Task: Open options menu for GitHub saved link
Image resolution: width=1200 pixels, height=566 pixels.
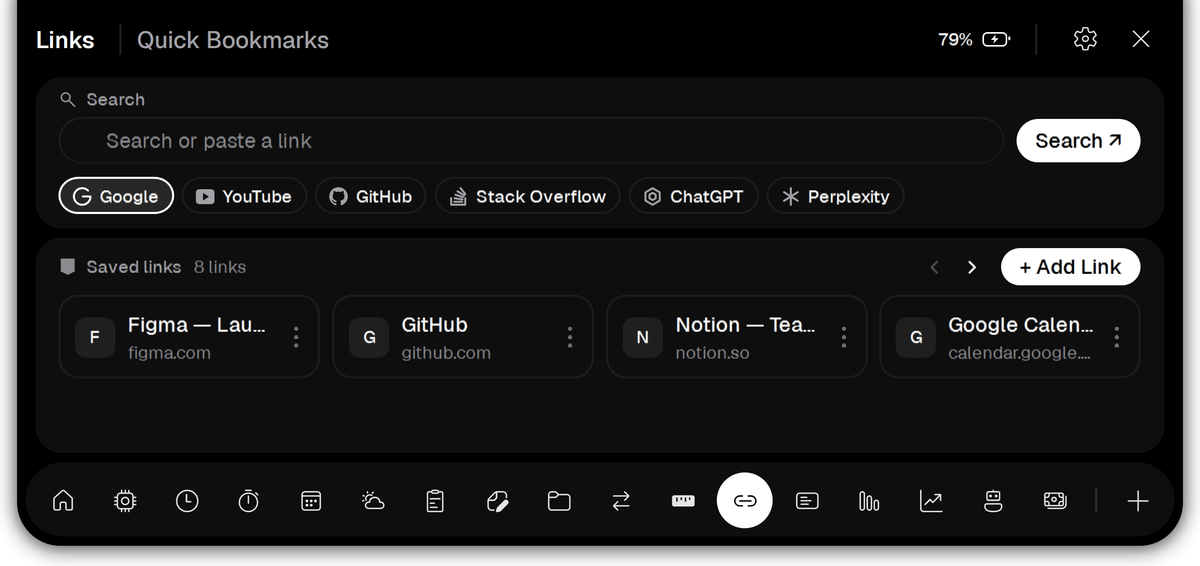Action: pos(570,337)
